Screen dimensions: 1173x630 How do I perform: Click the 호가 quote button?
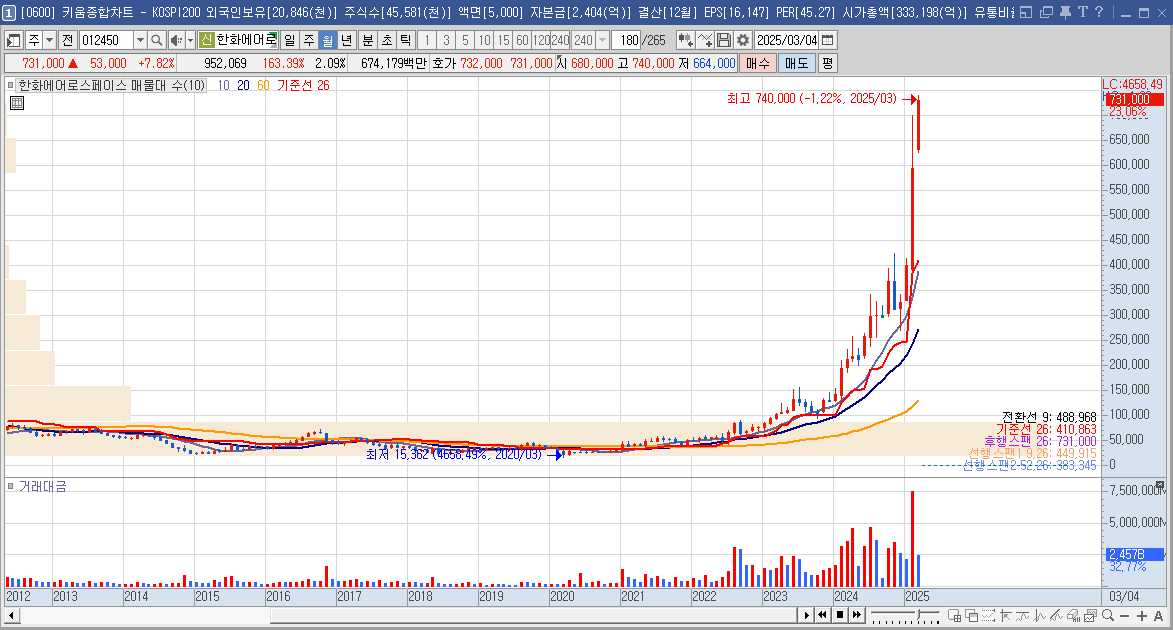444,64
